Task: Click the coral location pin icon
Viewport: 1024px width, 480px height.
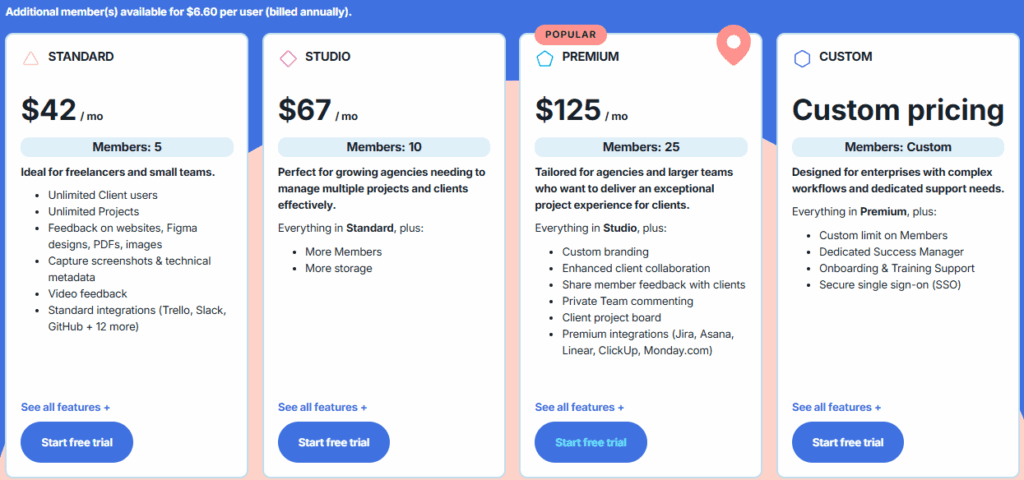Action: (x=733, y=45)
